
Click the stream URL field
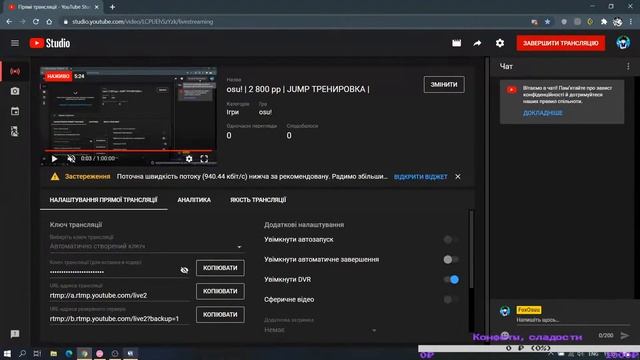[120, 296]
